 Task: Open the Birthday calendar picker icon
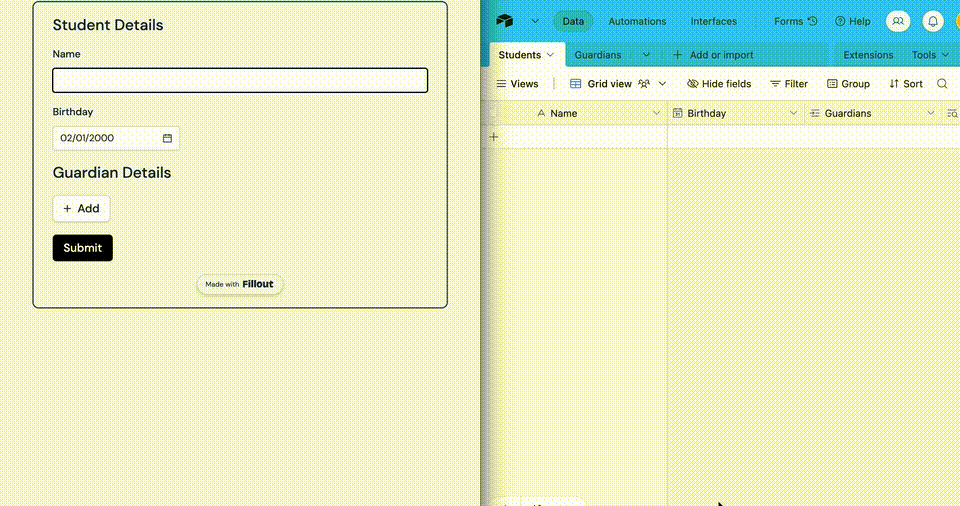coord(167,138)
